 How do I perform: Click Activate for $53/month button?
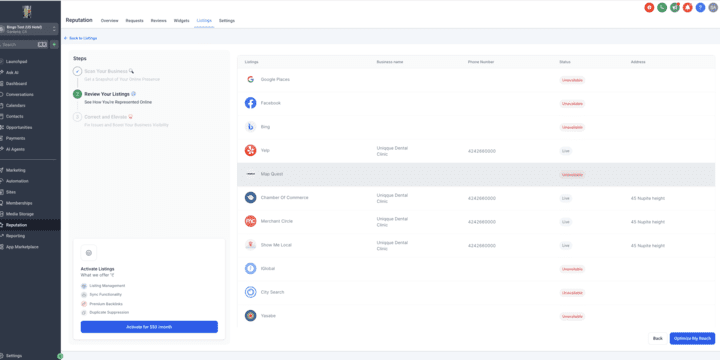point(149,327)
